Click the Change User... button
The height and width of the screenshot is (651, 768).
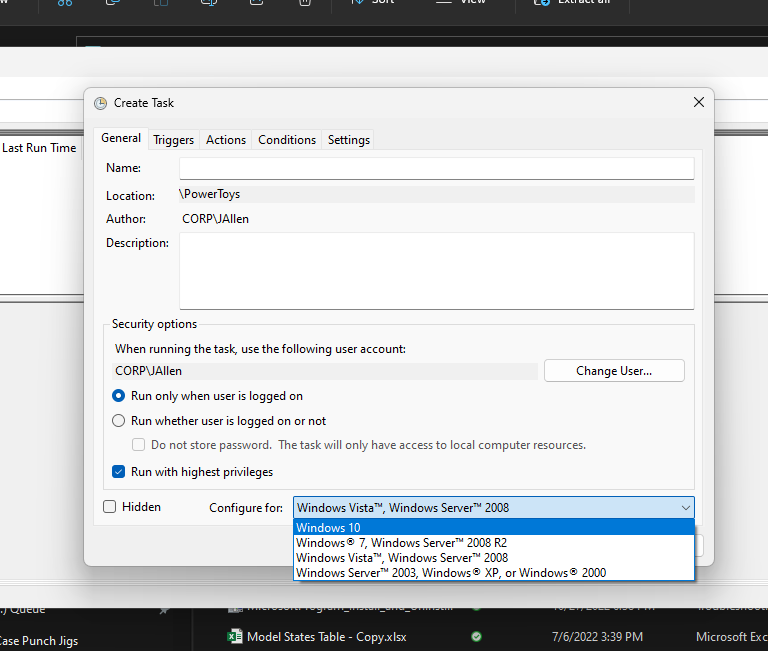pos(614,371)
